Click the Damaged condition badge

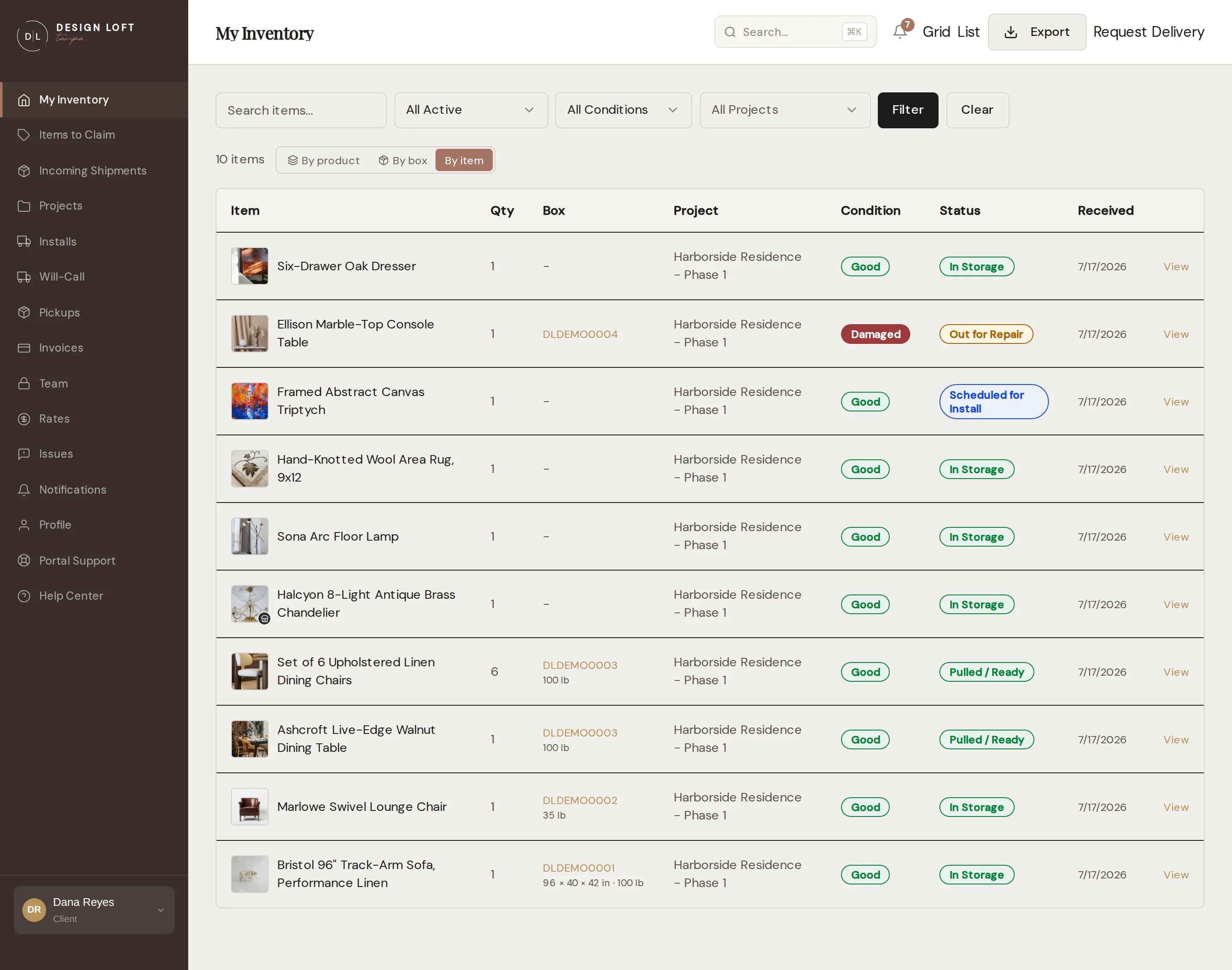875,334
